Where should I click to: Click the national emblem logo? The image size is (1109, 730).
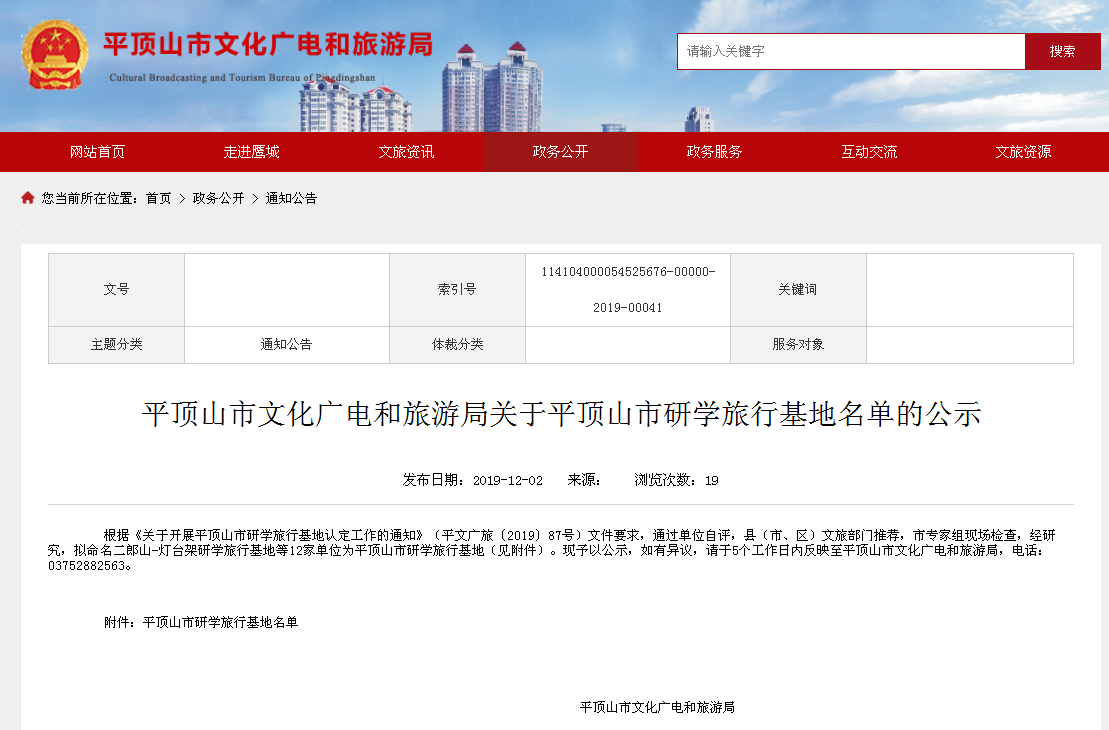55,55
